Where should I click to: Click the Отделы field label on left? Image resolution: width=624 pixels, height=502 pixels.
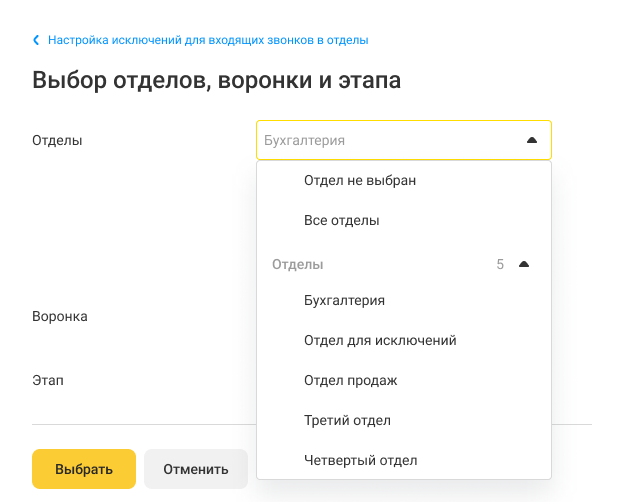[57, 140]
